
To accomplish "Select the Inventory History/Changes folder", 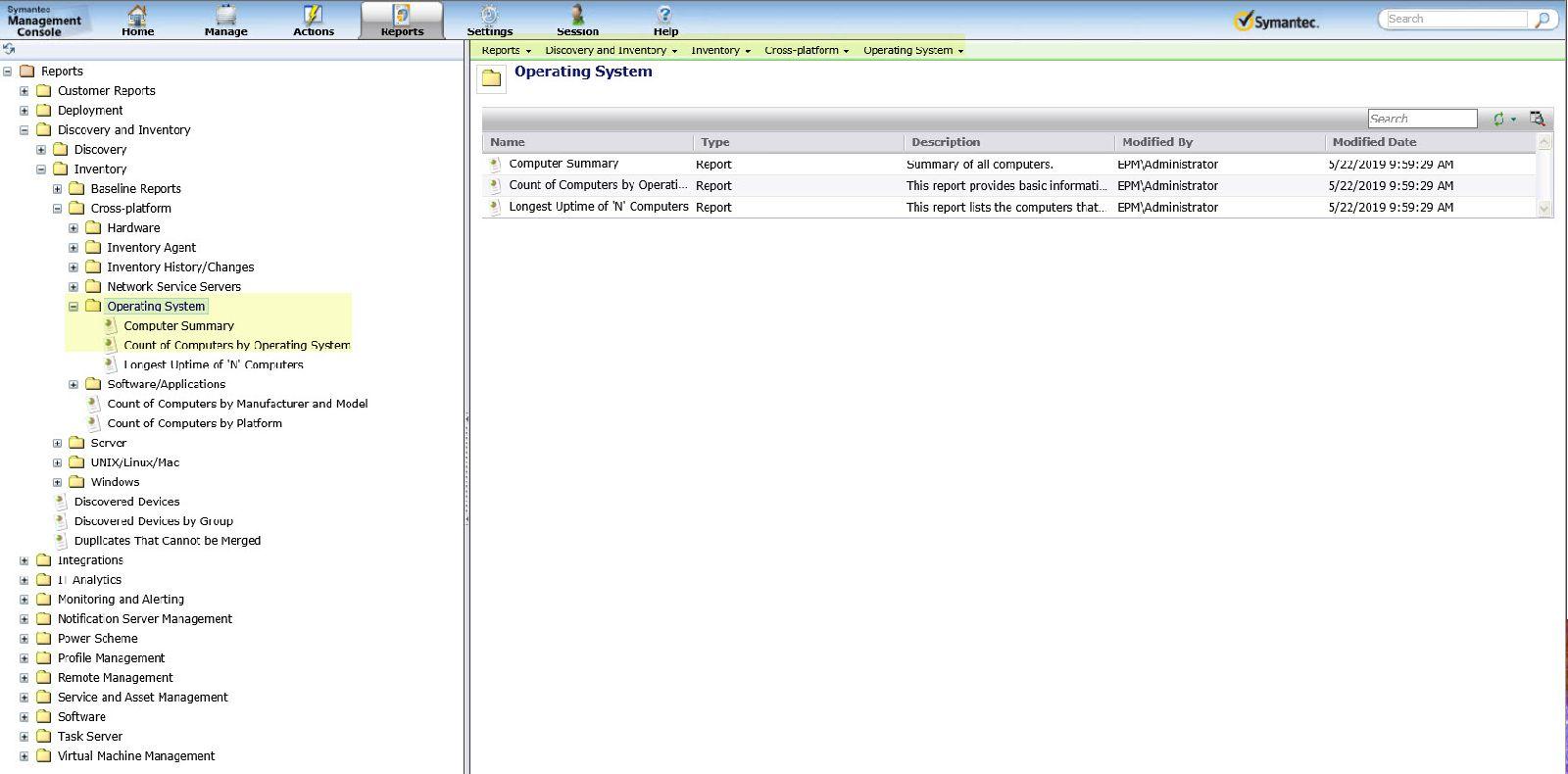I will [180, 266].
